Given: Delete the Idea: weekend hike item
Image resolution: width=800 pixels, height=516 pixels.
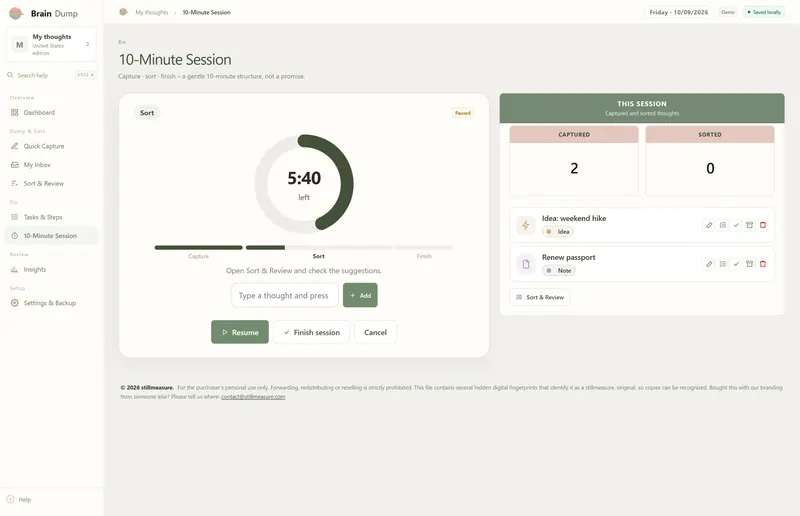Looking at the screenshot, I should pos(763,225).
